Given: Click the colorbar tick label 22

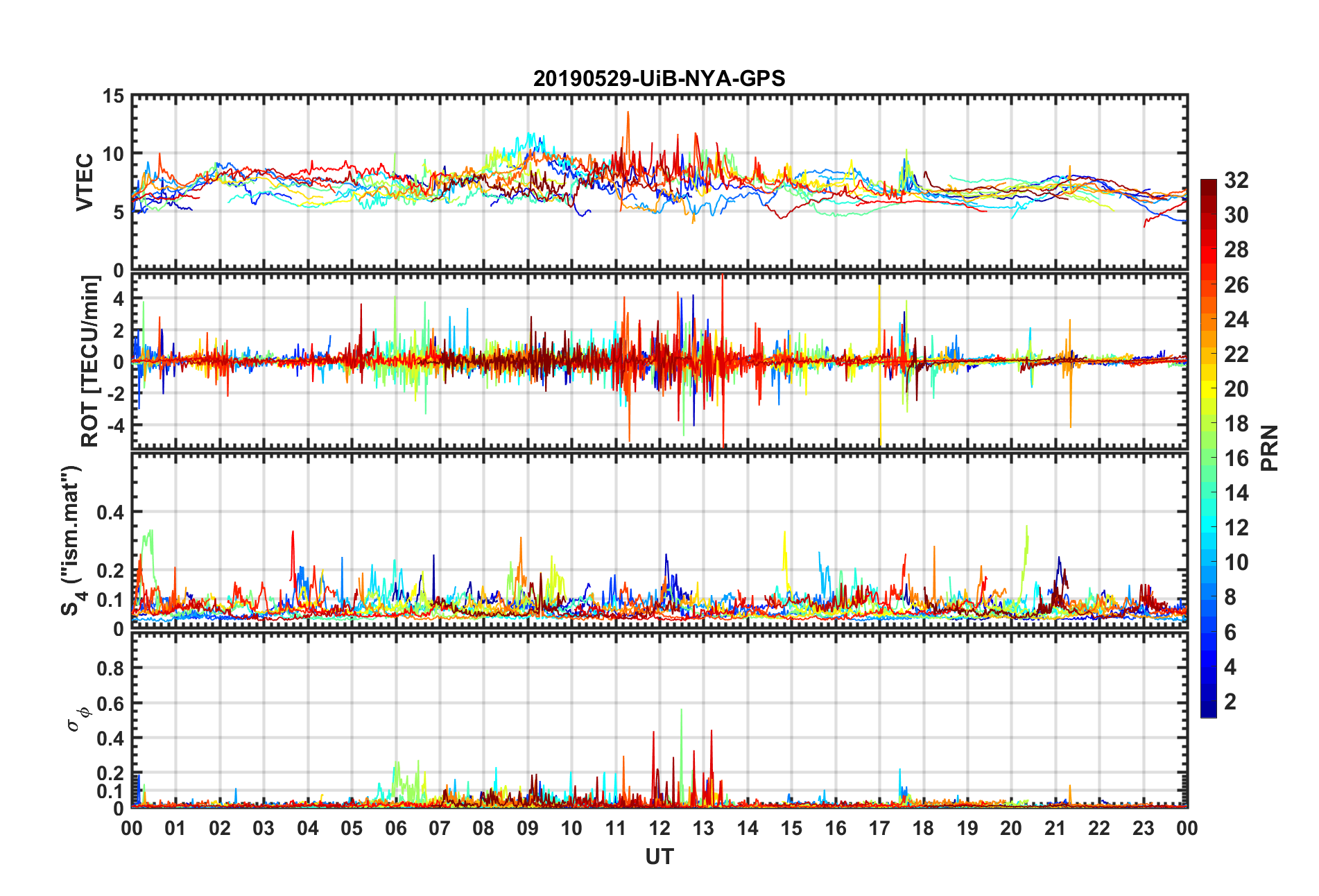Looking at the screenshot, I should pos(1236,354).
